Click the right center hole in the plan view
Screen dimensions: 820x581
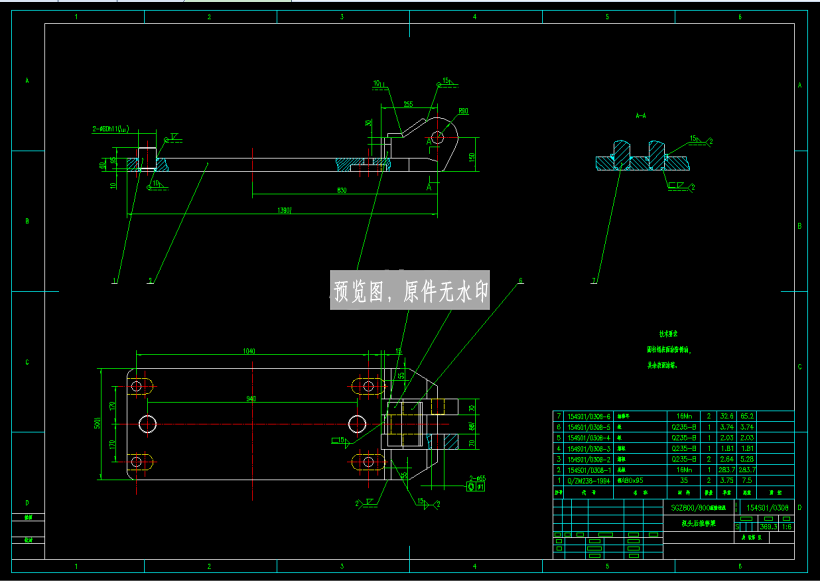tap(357, 424)
